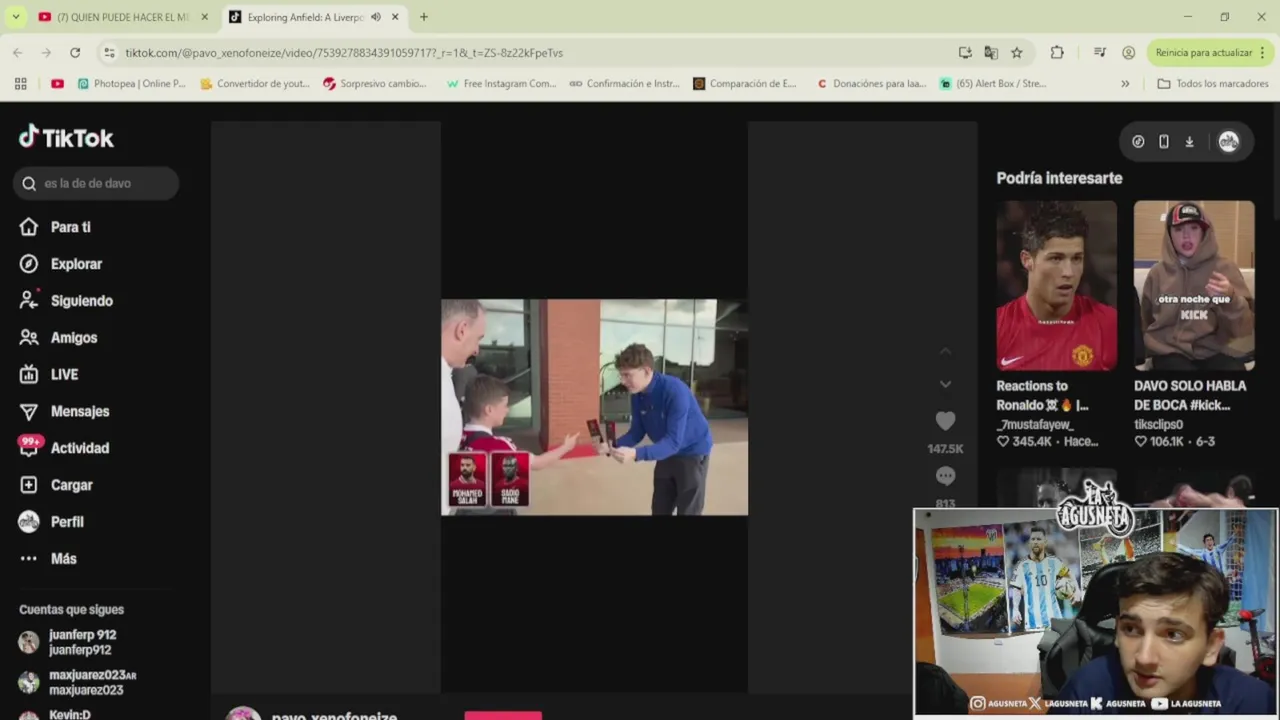Bookmark this page with star icon
This screenshot has width=1280, height=720.
(1017, 52)
